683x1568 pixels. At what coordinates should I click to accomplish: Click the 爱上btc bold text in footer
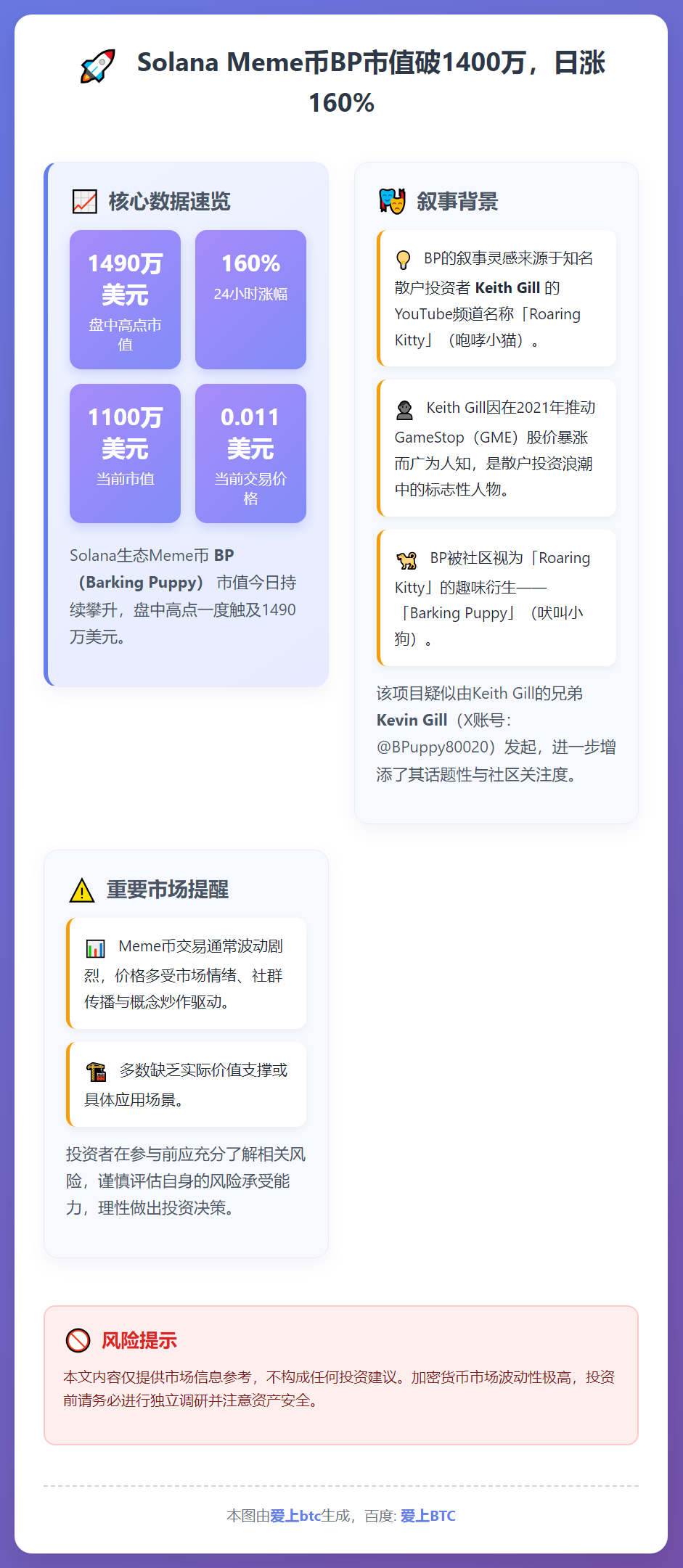click(x=295, y=1515)
